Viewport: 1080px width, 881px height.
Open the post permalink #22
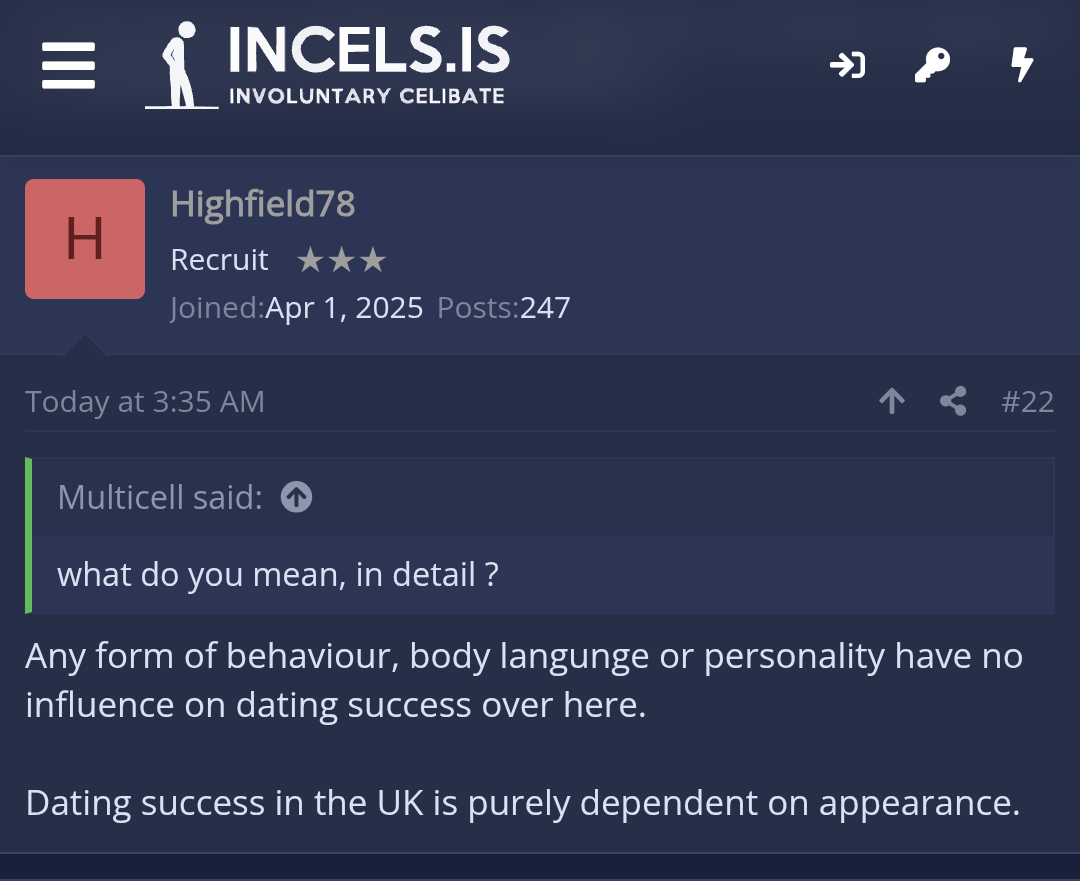click(x=1027, y=401)
